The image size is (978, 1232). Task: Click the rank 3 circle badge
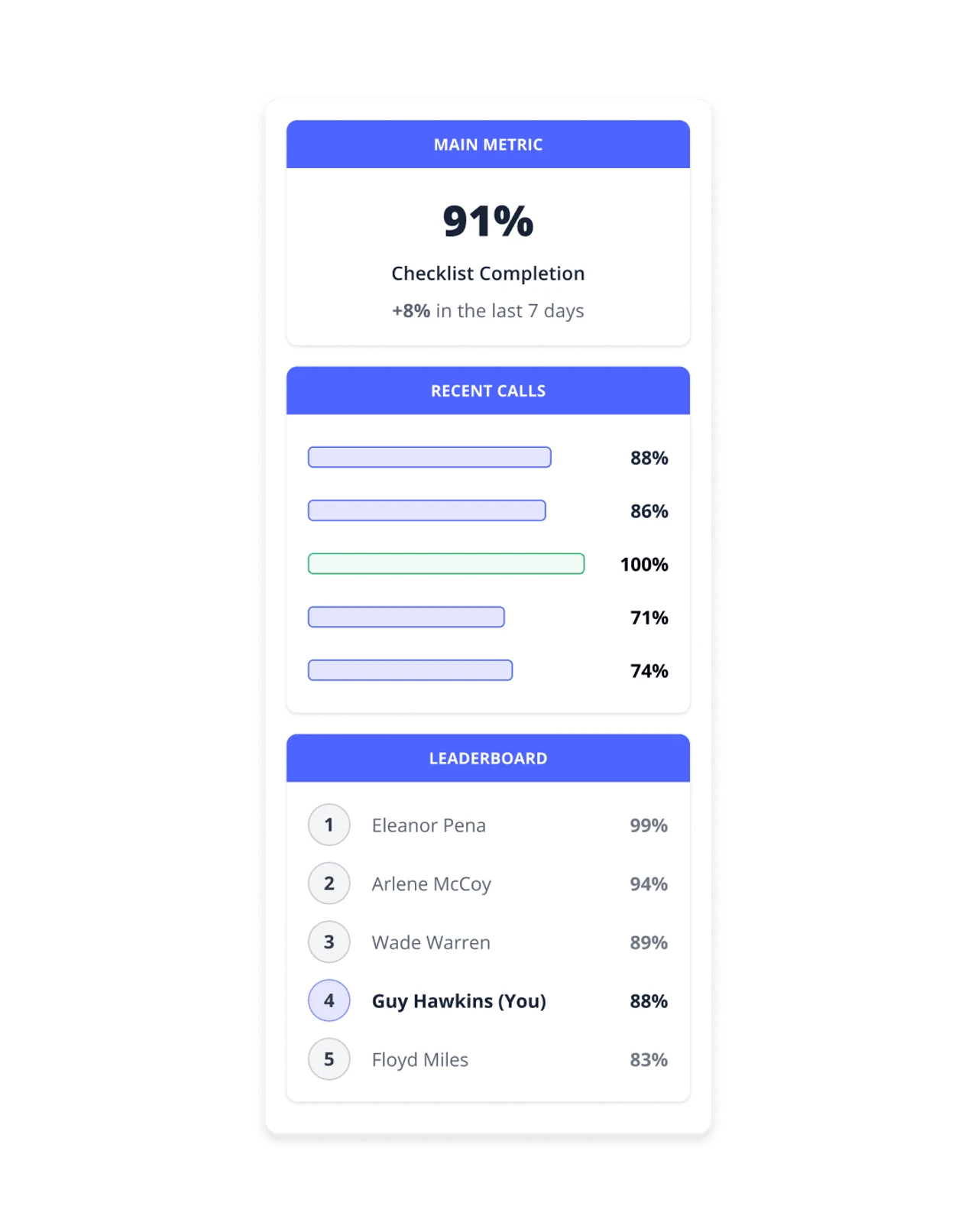[x=329, y=942]
